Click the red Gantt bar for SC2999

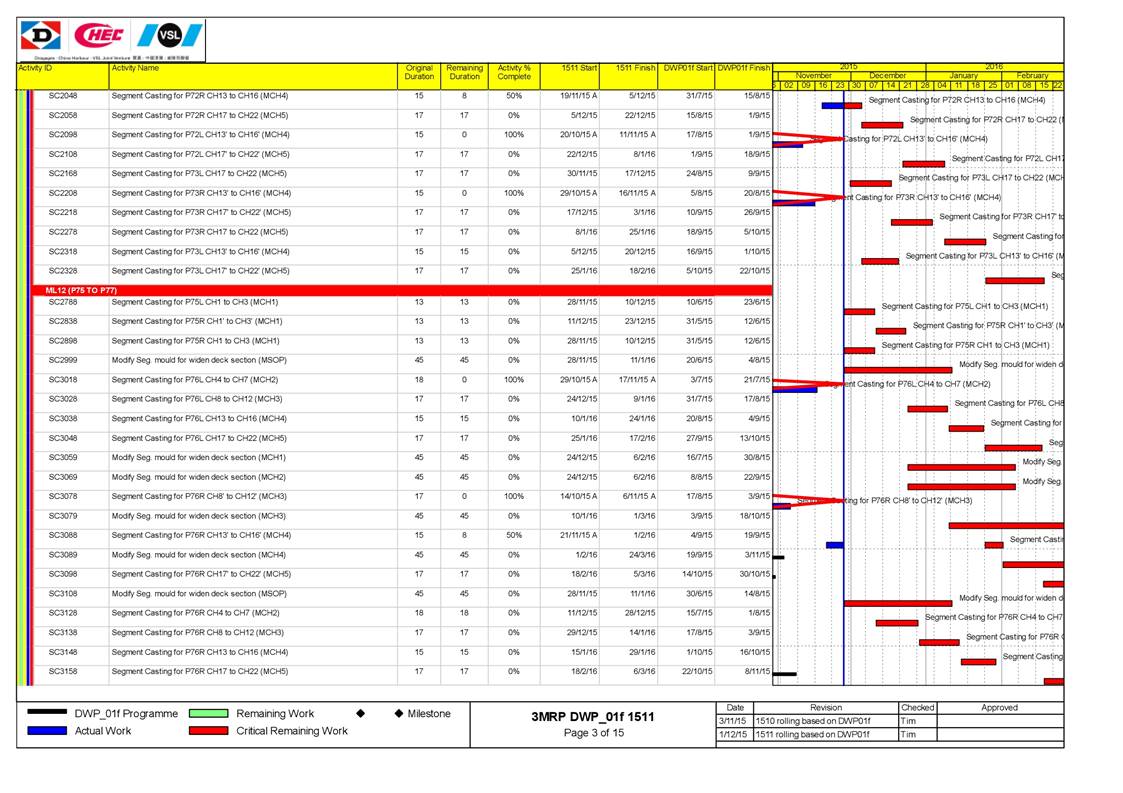(898, 370)
